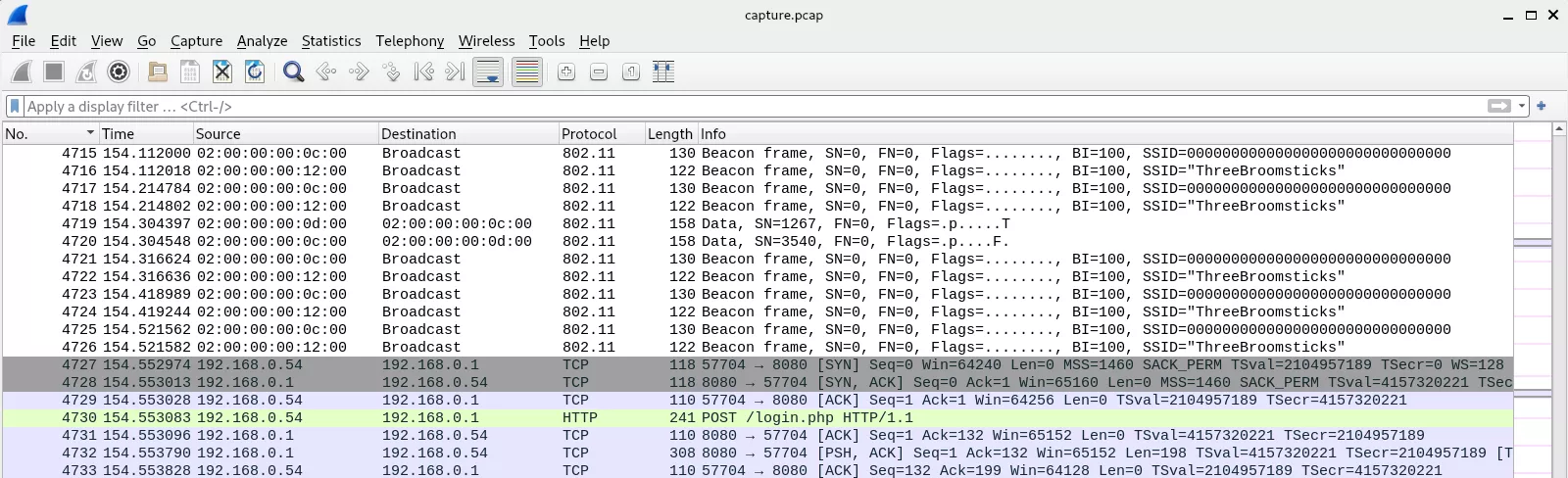Open the Help menu
The height and width of the screenshot is (478, 1568).
point(595,41)
